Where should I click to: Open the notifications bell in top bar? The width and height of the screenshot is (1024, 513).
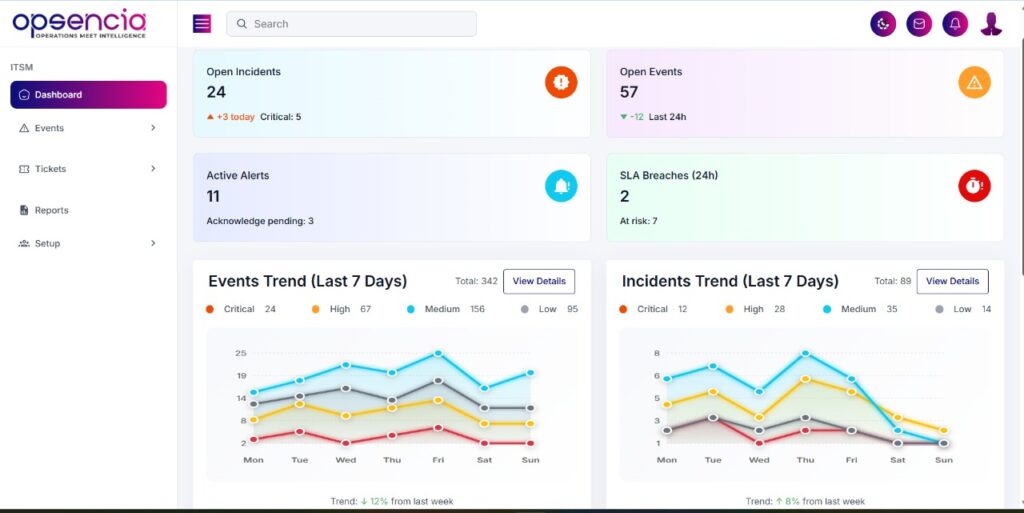pos(955,24)
